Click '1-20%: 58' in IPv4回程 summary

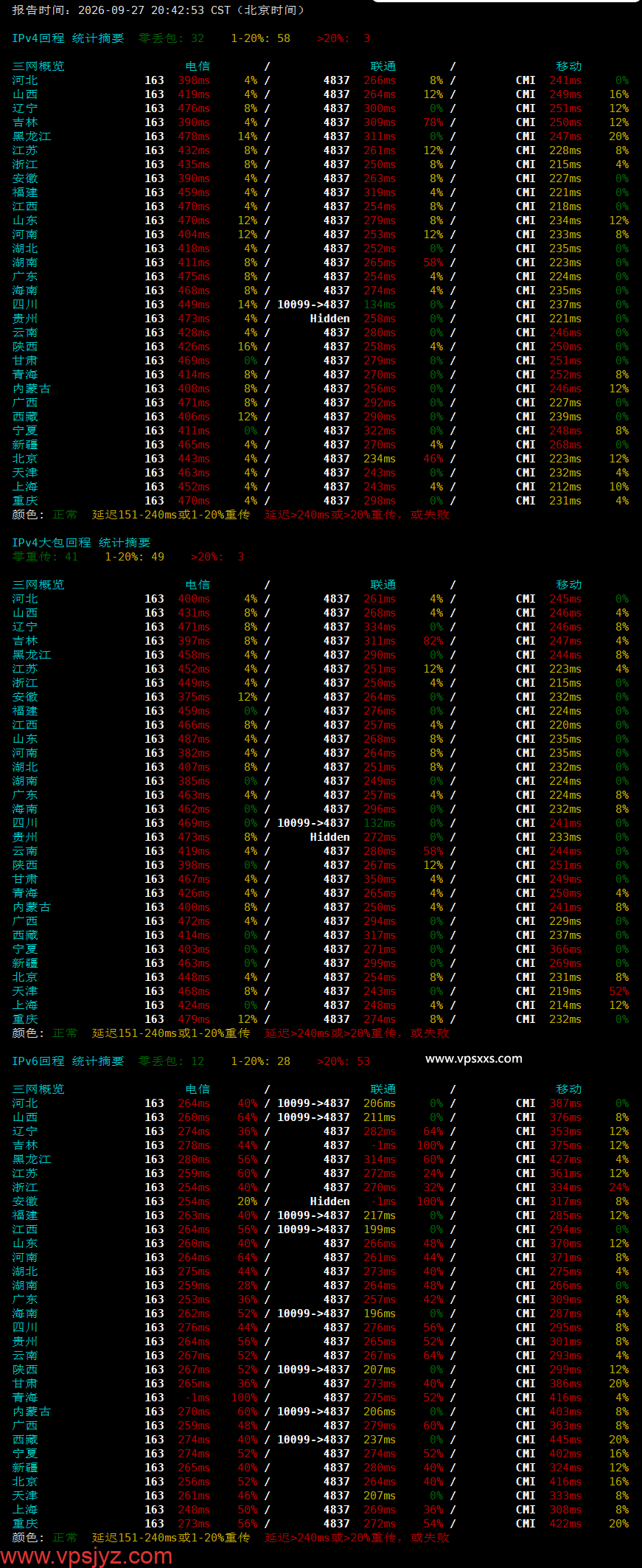(x=261, y=38)
